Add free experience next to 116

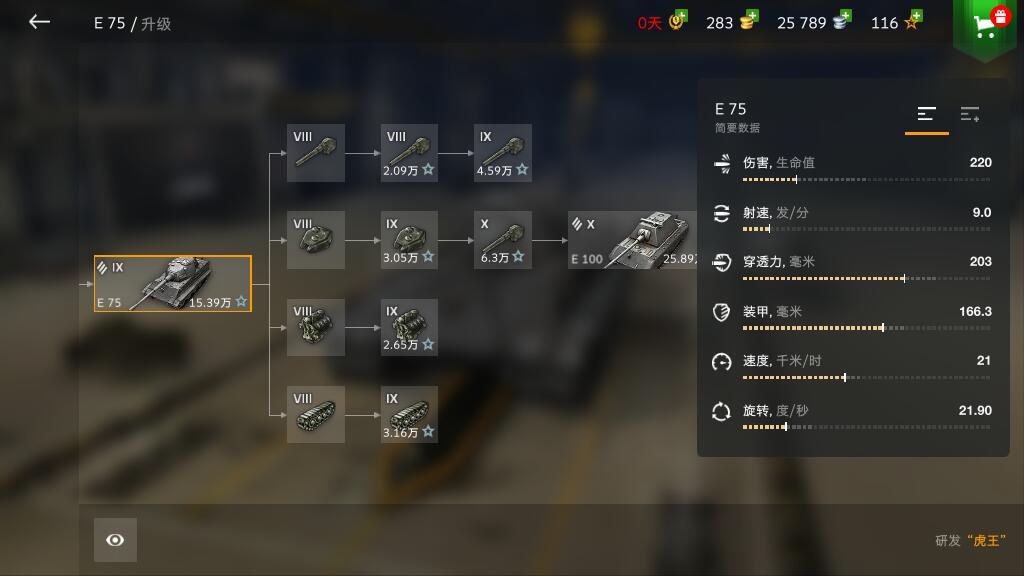tap(913, 20)
